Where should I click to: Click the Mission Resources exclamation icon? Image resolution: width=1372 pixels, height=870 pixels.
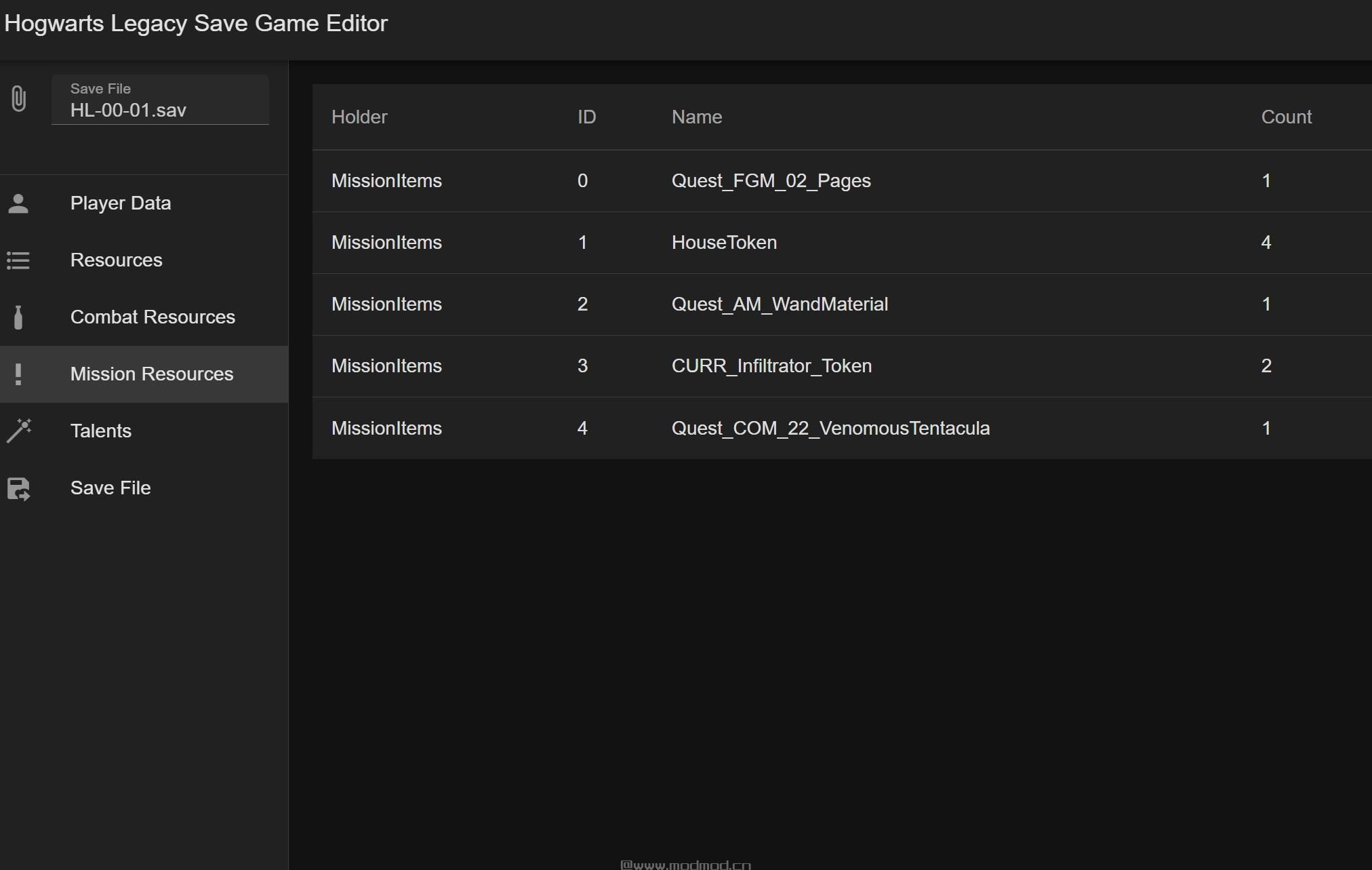pos(18,374)
